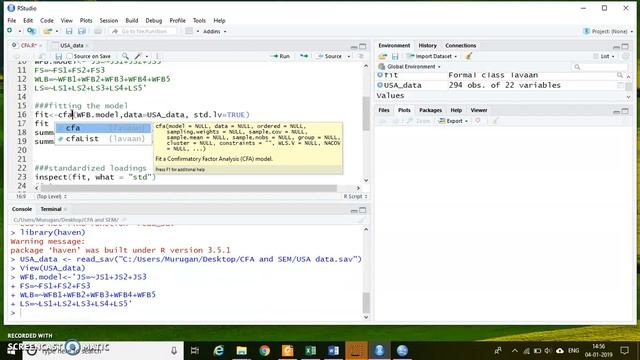Viewport: 640px width, 360px height.
Task: Open the File menu
Action: (12, 20)
